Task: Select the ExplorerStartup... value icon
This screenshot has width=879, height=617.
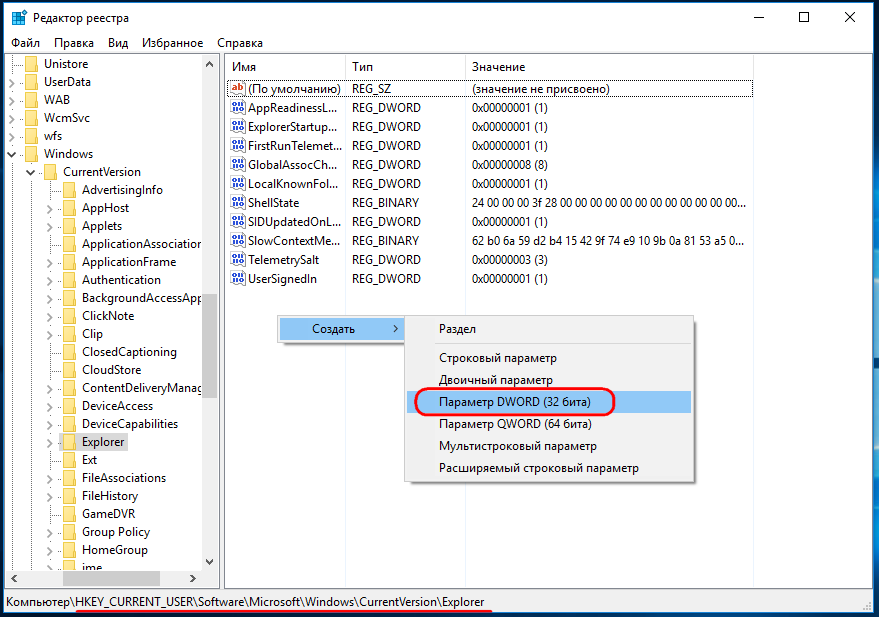Action: pyautogui.click(x=238, y=127)
